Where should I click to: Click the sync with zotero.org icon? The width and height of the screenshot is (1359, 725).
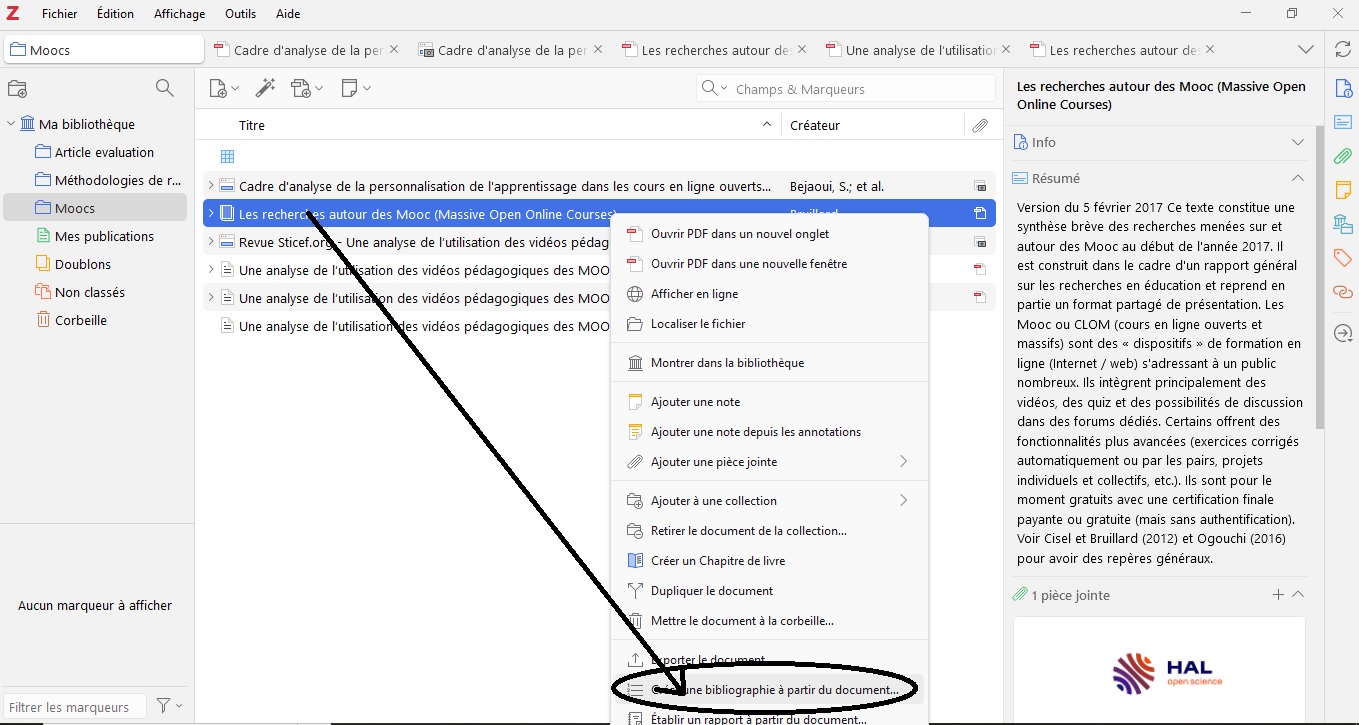[1342, 50]
